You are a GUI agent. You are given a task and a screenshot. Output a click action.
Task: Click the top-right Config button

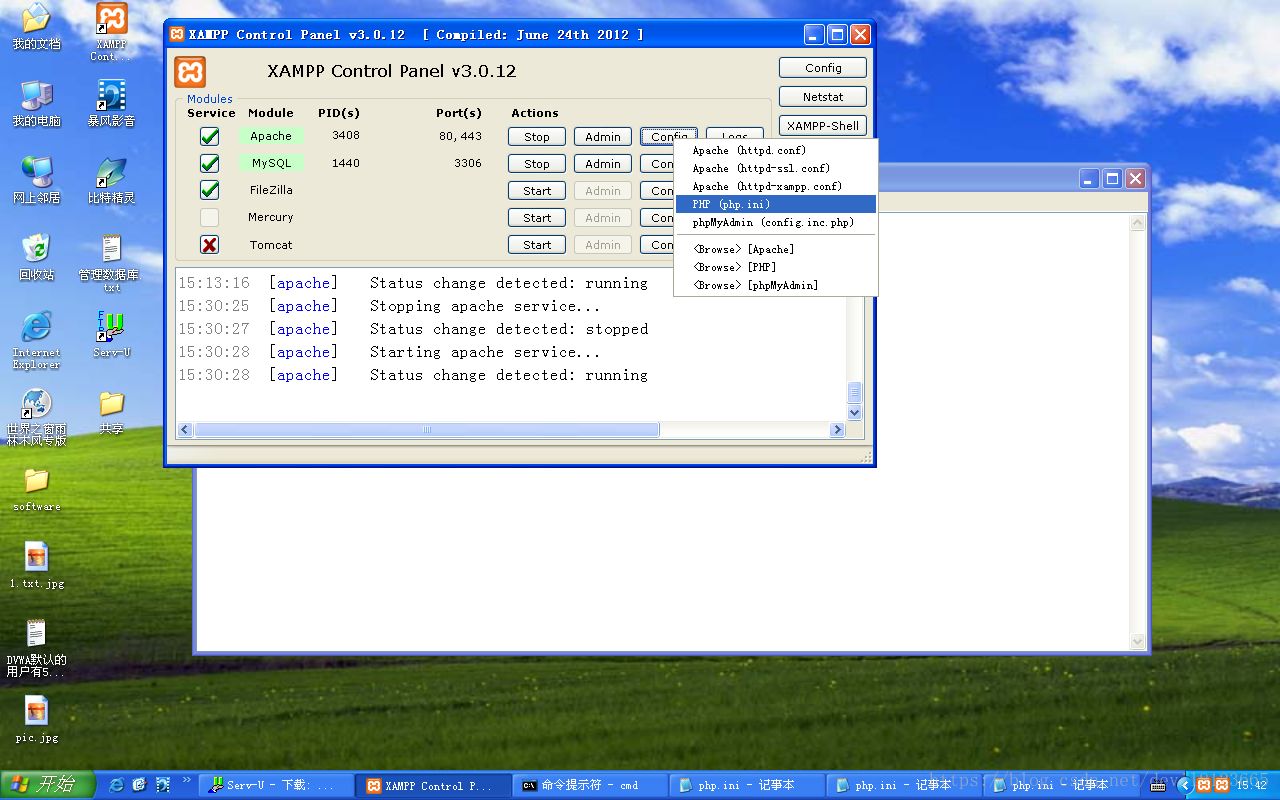click(x=823, y=68)
